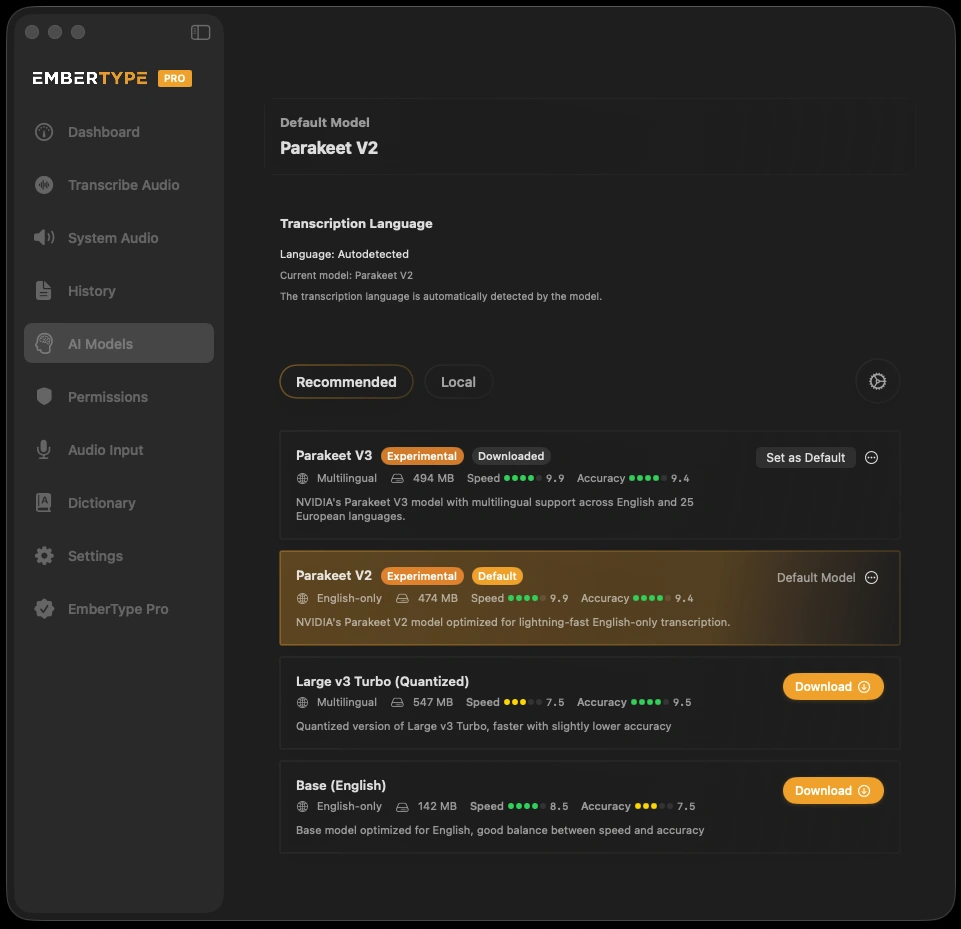Click Dictionary book icon
961x929 pixels.
click(44, 502)
